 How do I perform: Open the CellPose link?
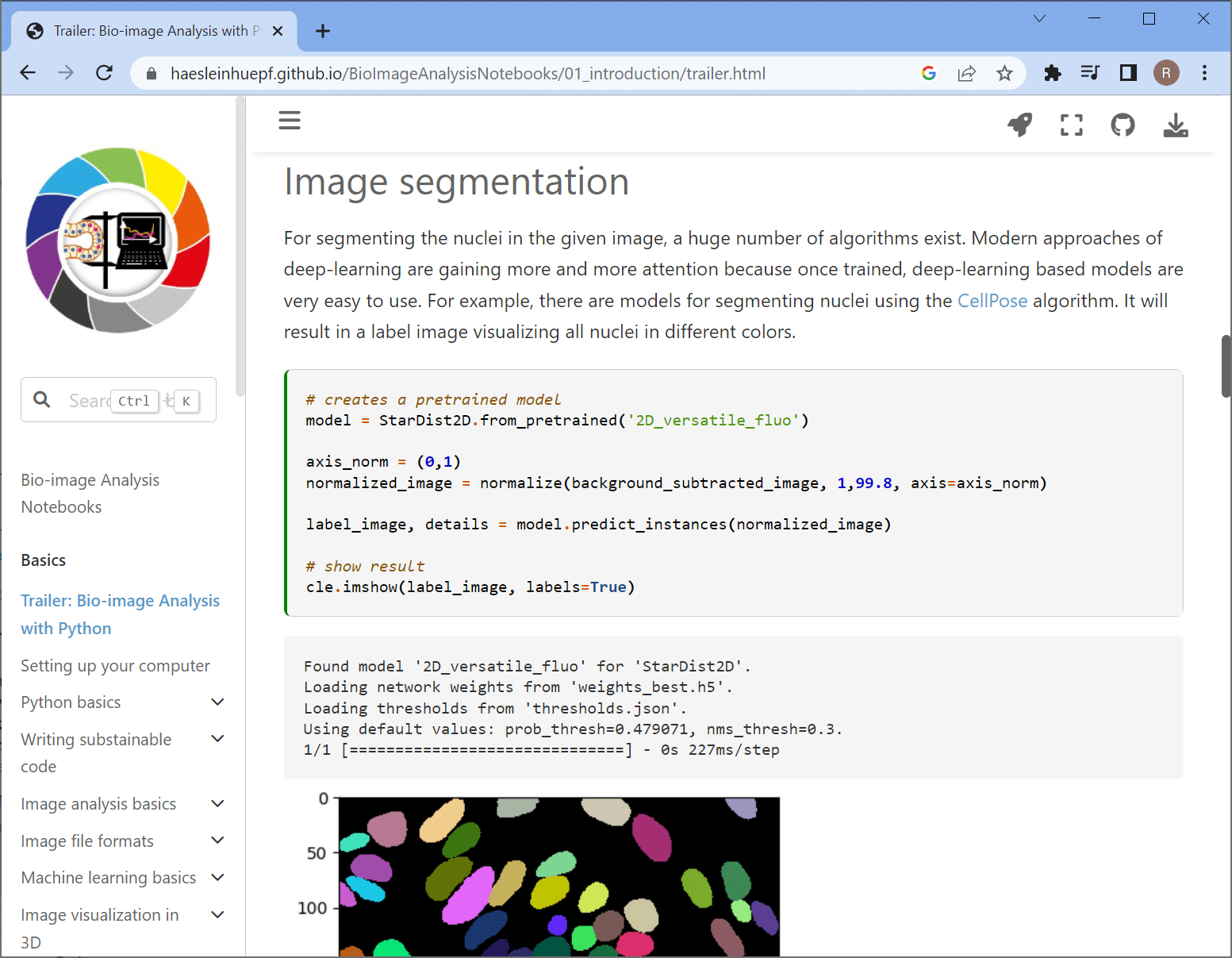click(992, 301)
